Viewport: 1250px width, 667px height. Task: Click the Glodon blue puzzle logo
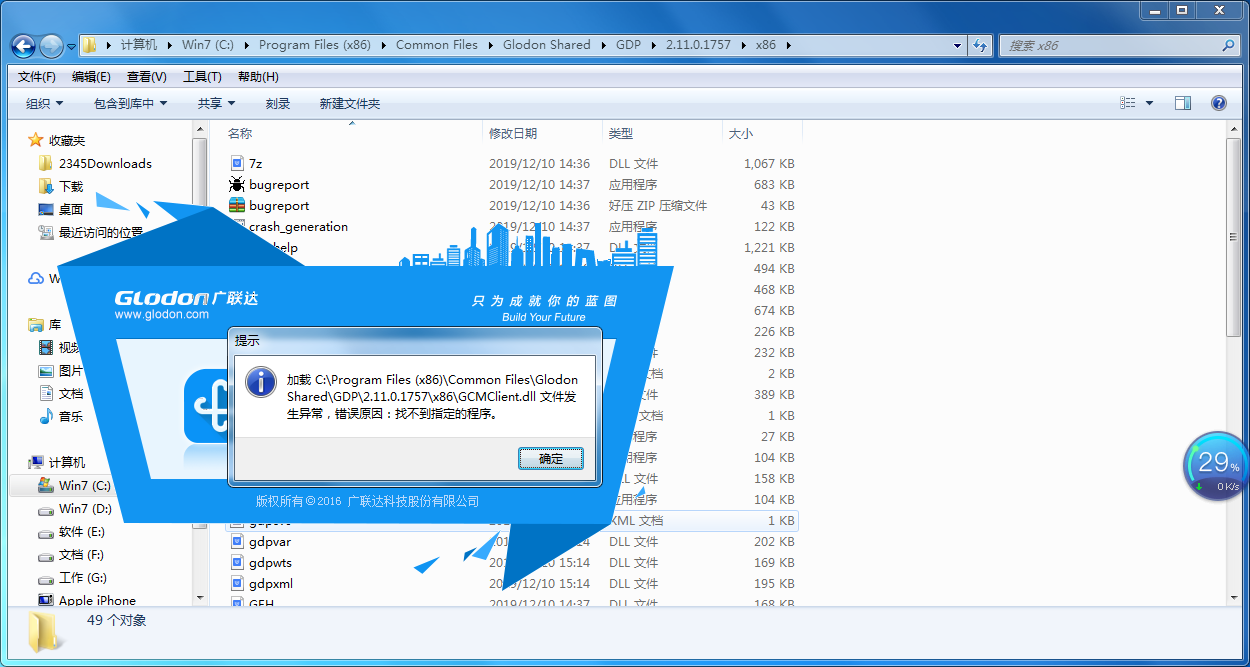point(207,407)
